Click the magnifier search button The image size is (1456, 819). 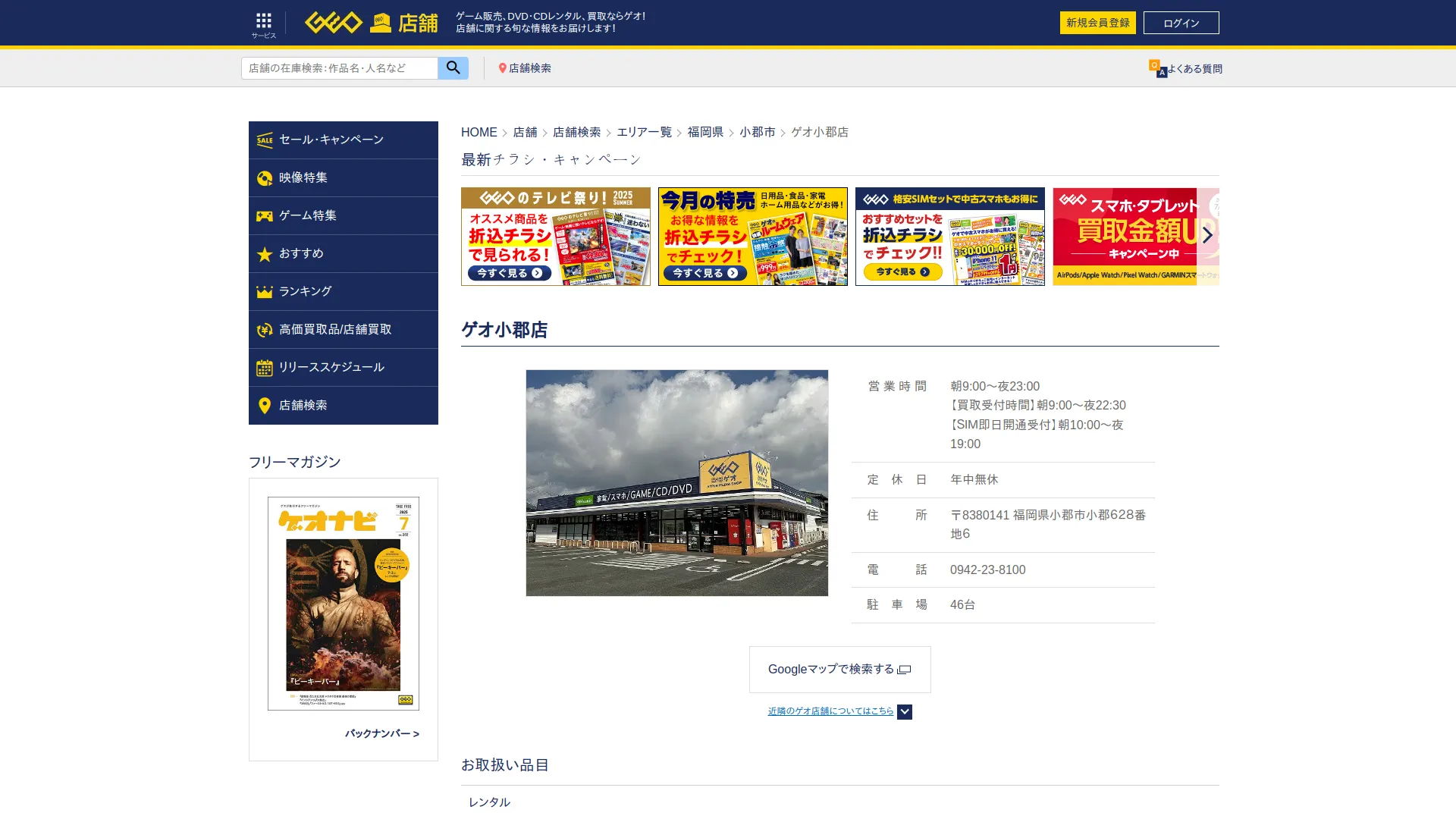click(453, 67)
